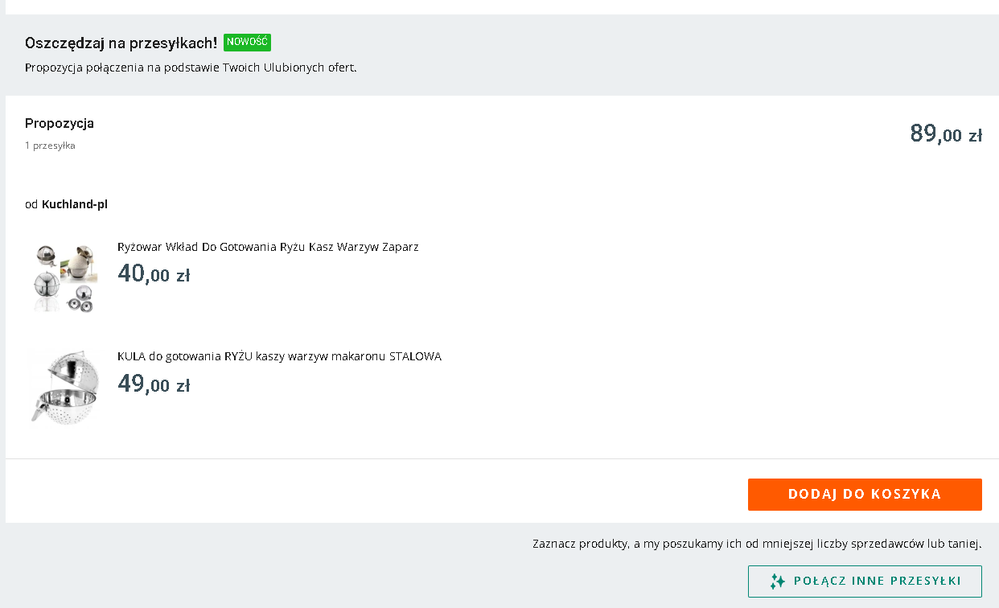Click the 1 przesyłka shipment label
The image size is (999, 608).
(50, 146)
